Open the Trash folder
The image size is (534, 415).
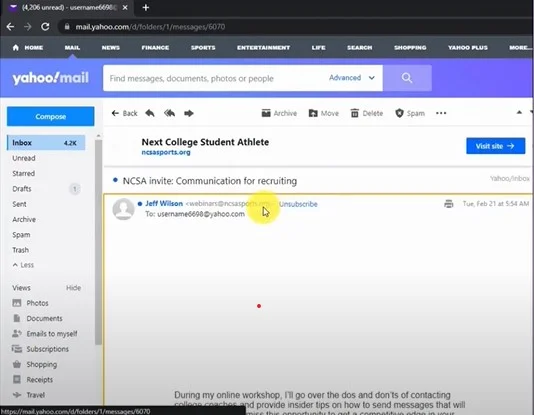click(20, 250)
